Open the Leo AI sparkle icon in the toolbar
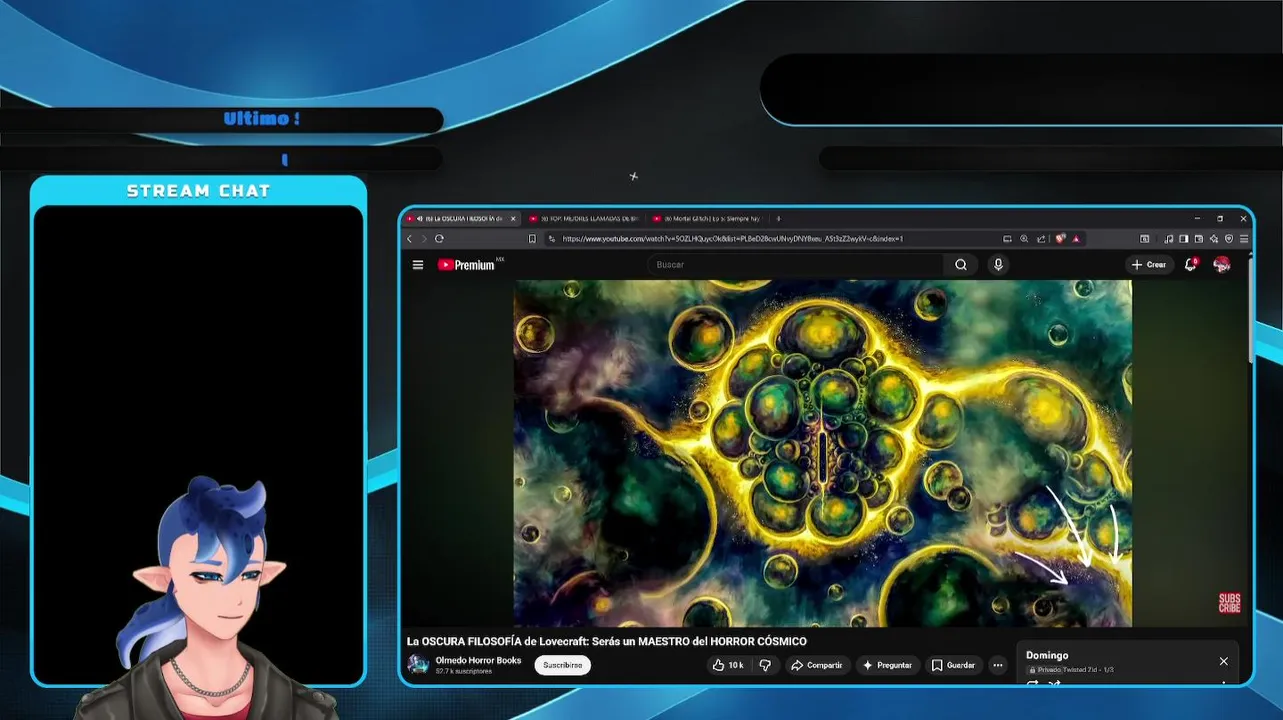The height and width of the screenshot is (720, 1283). click(1214, 239)
